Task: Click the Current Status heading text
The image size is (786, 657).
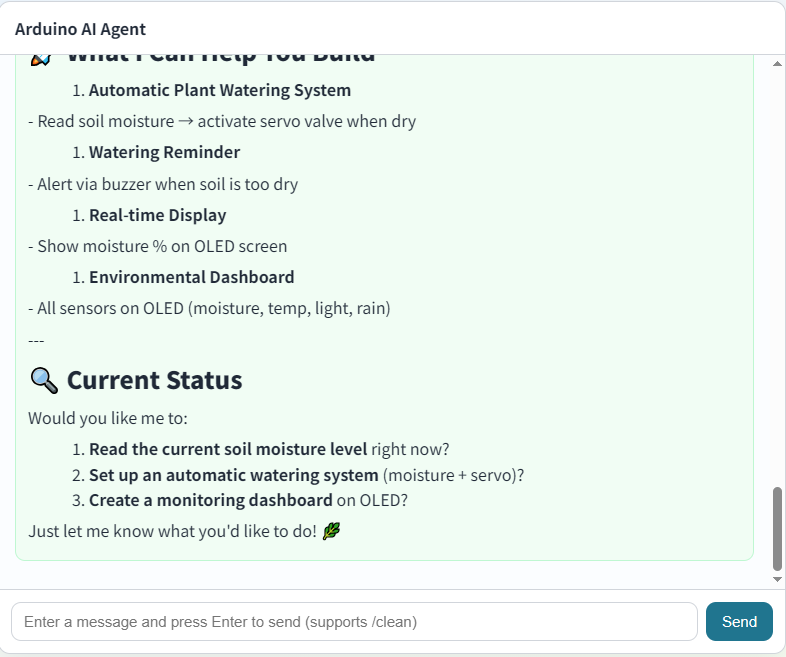Action: (154, 380)
